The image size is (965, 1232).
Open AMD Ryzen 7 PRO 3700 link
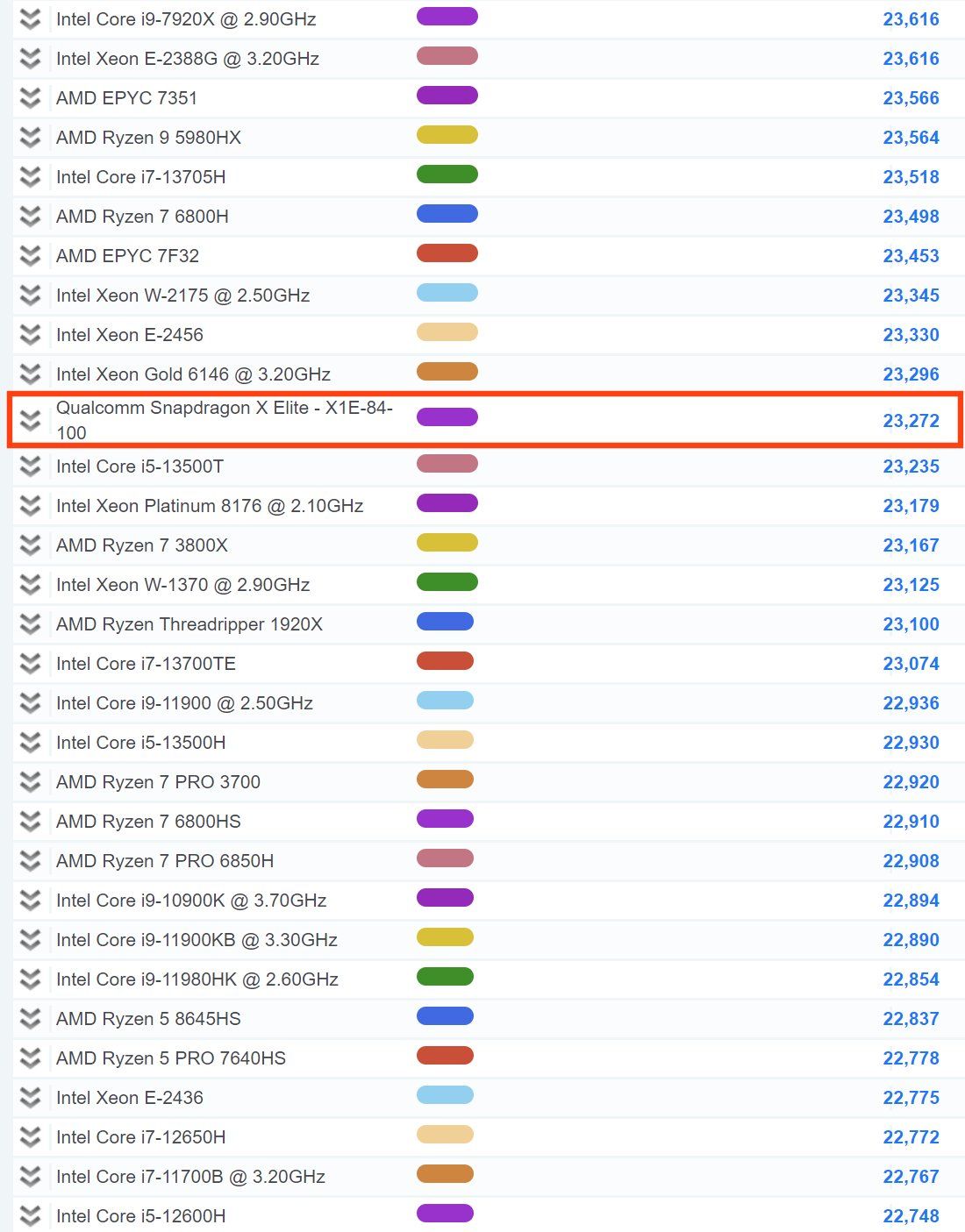pos(158,782)
